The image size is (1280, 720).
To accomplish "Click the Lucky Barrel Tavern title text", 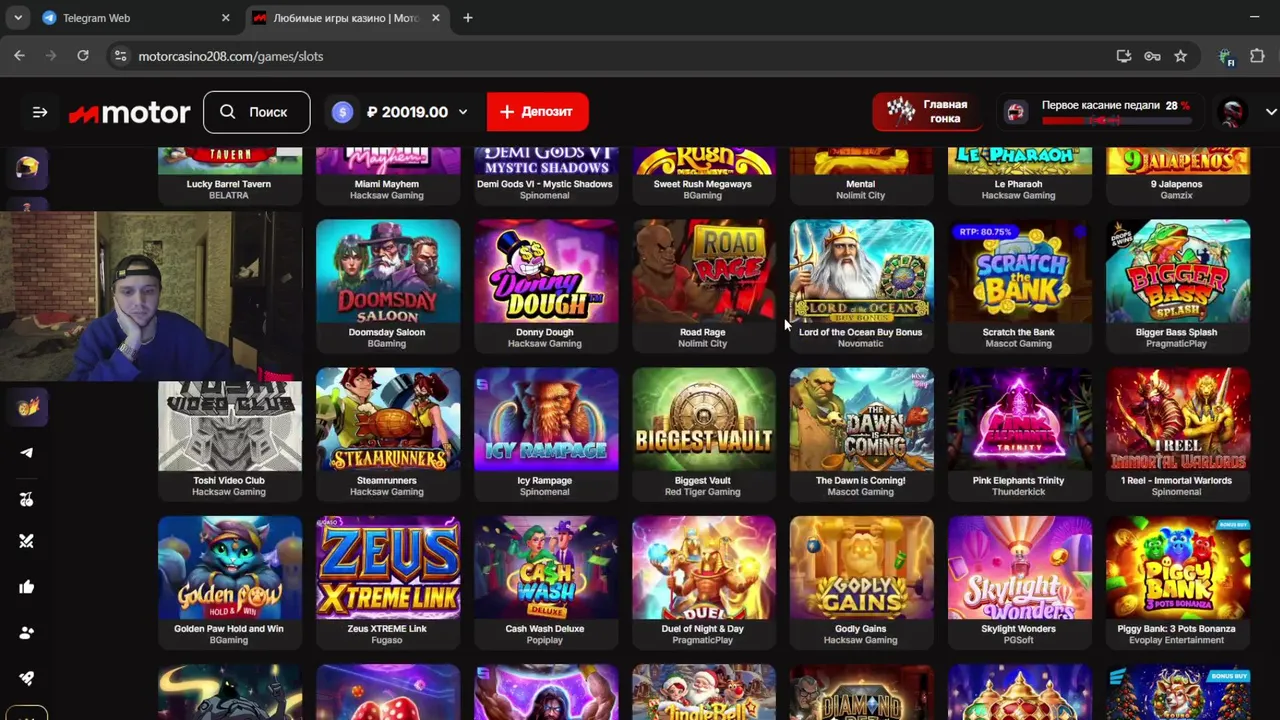I will click(229, 184).
